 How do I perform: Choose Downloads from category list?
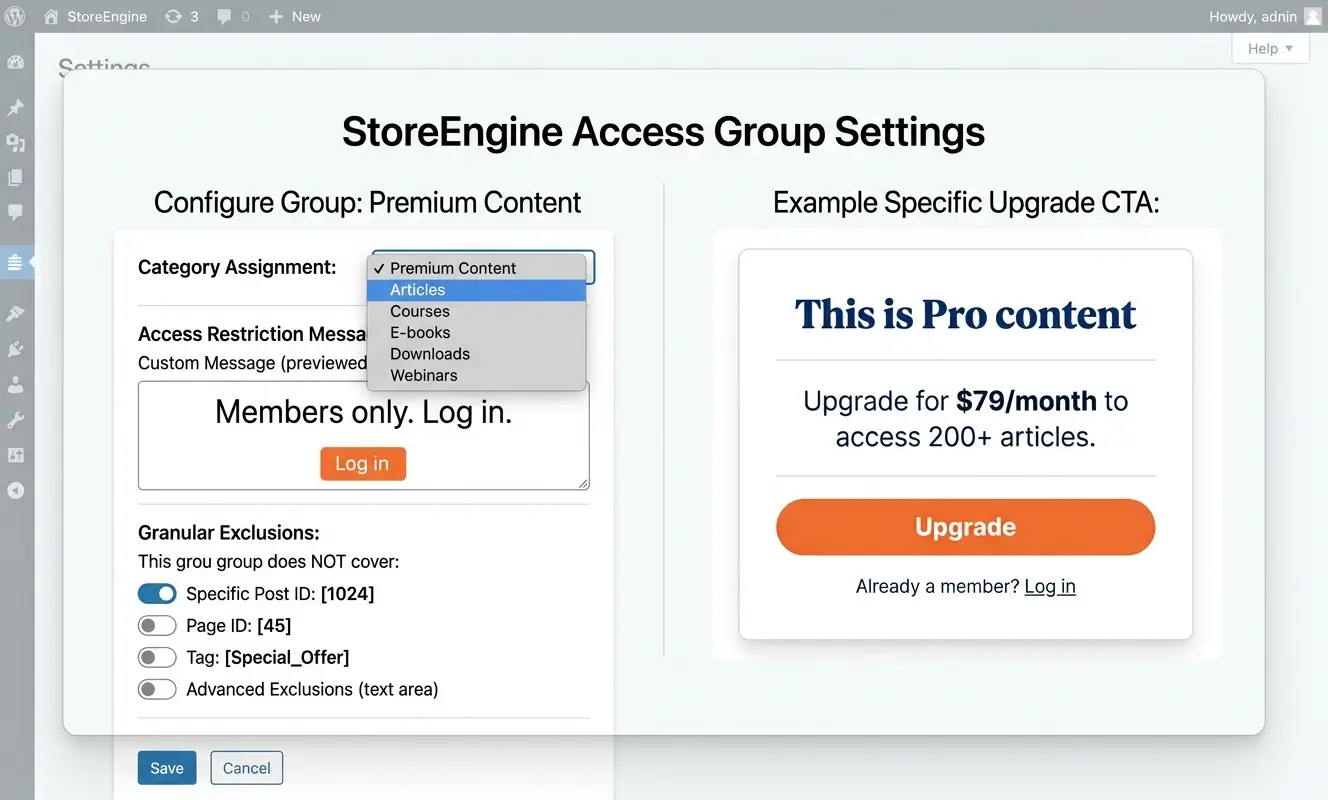476,354
